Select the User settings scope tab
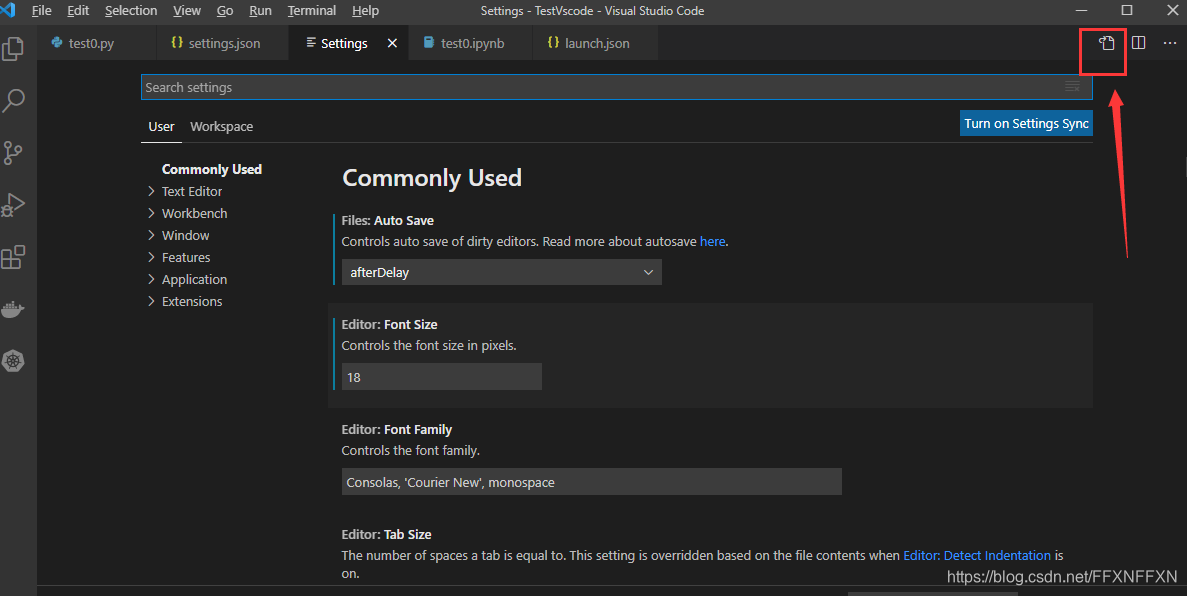Screen dimensions: 1187x596 [x=161, y=126]
